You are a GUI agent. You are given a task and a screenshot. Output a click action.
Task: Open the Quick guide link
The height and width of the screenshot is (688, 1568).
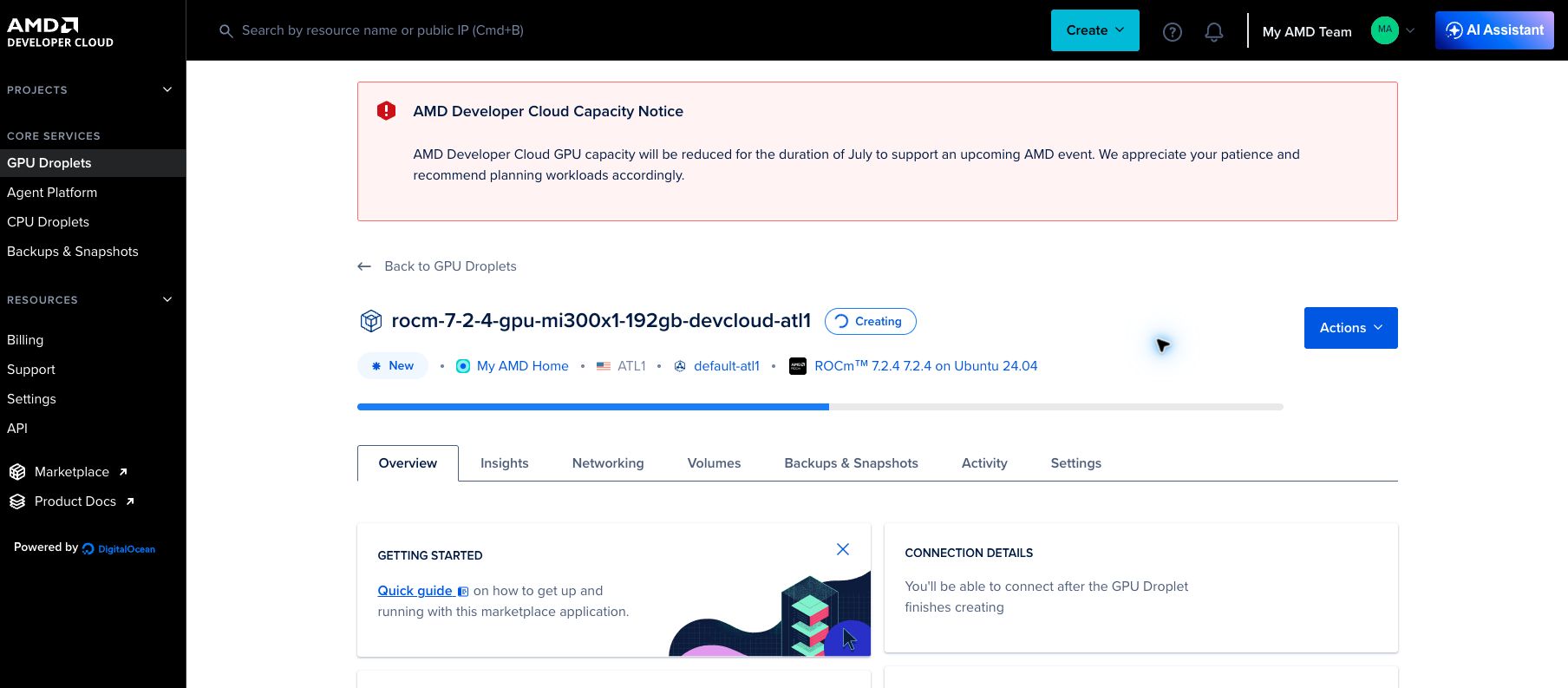415,591
